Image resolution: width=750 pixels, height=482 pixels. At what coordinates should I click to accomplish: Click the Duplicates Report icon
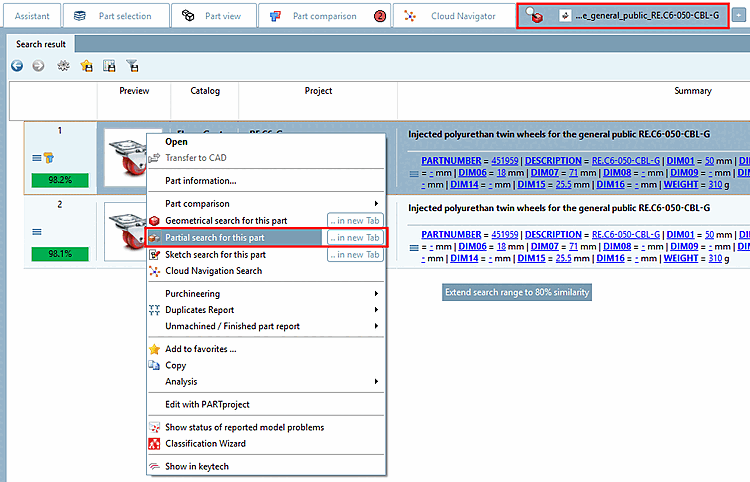(154, 310)
